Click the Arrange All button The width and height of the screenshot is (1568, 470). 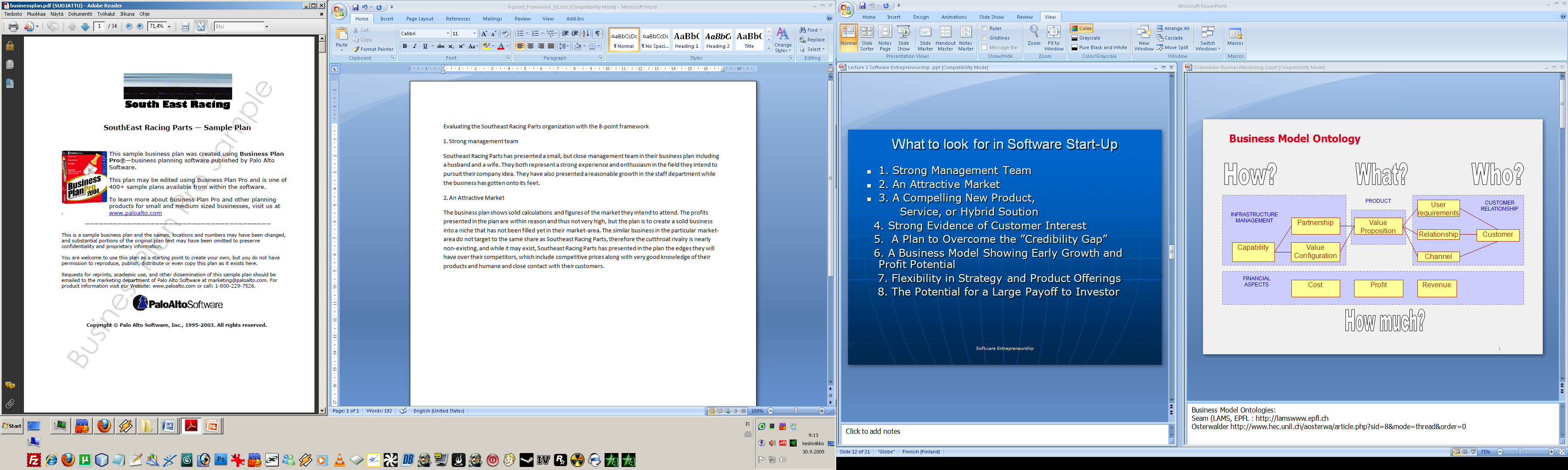point(1173,29)
